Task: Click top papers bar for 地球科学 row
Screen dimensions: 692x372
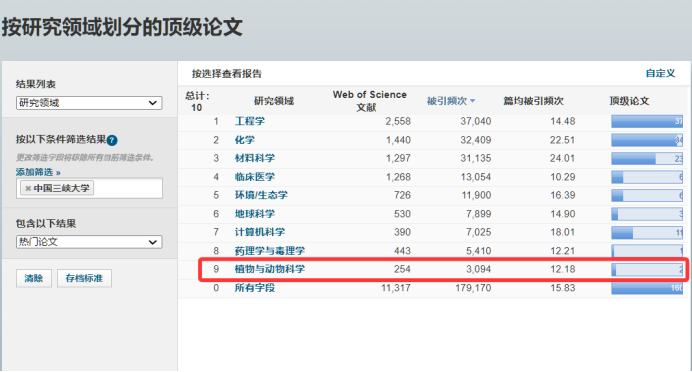Action: (x=647, y=214)
